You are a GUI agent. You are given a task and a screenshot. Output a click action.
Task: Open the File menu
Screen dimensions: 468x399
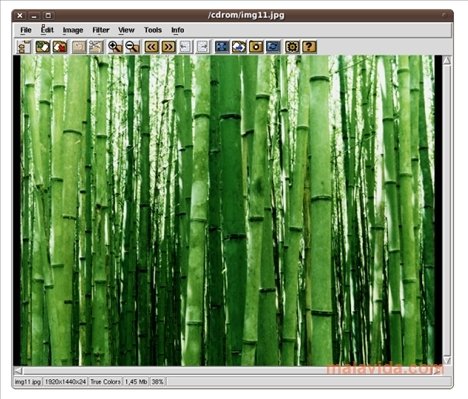click(26, 30)
